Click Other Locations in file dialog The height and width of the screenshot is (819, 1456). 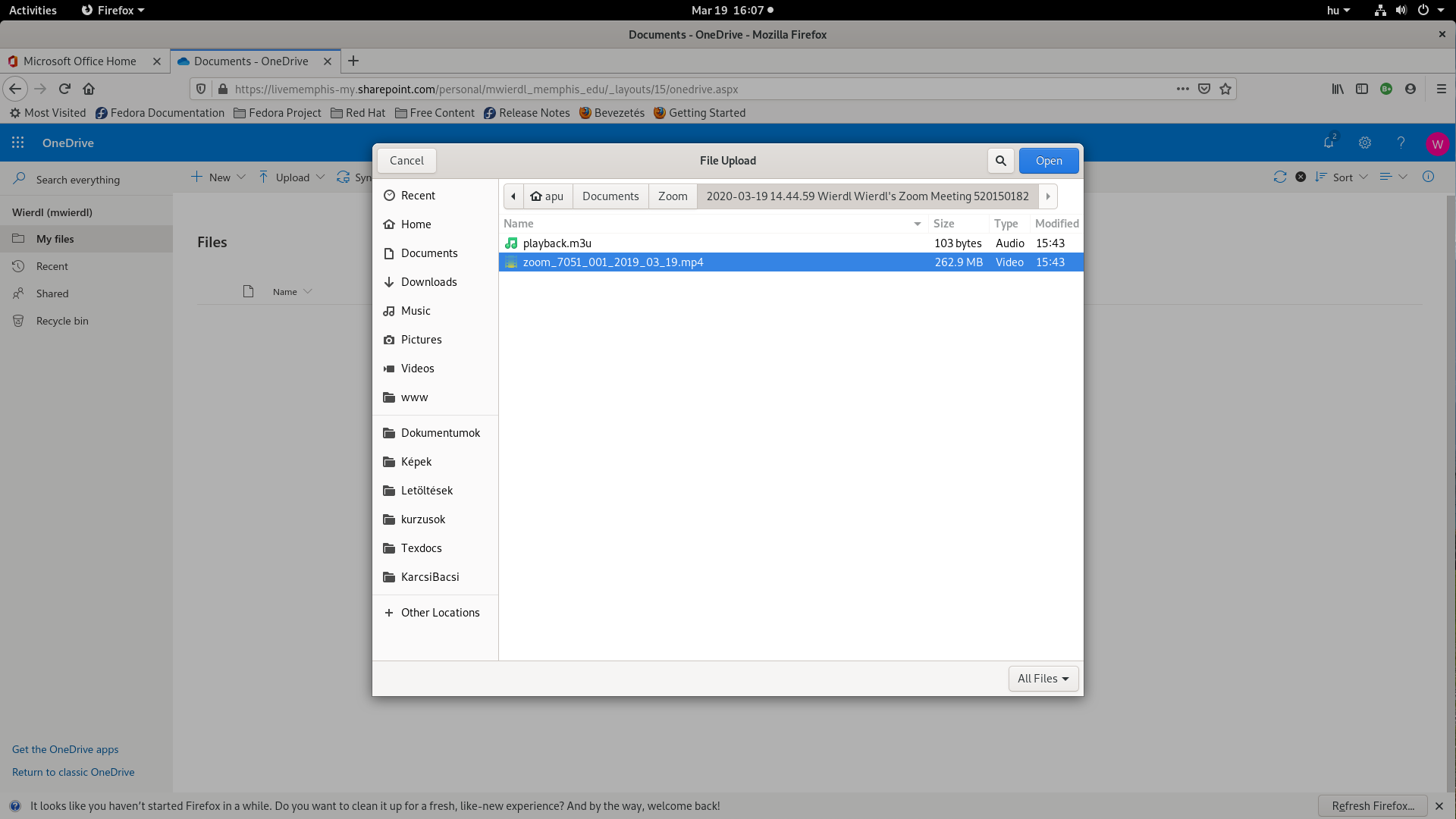pos(435,613)
